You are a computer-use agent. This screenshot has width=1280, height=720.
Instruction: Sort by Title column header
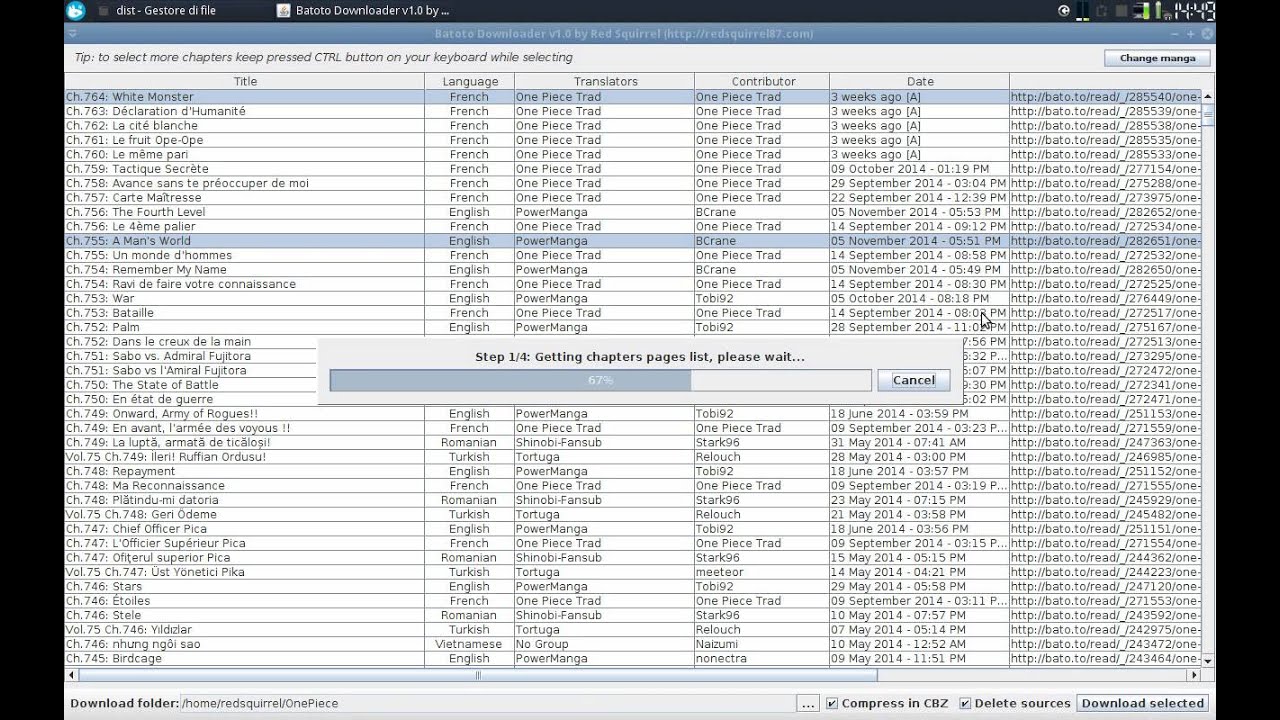tap(245, 81)
